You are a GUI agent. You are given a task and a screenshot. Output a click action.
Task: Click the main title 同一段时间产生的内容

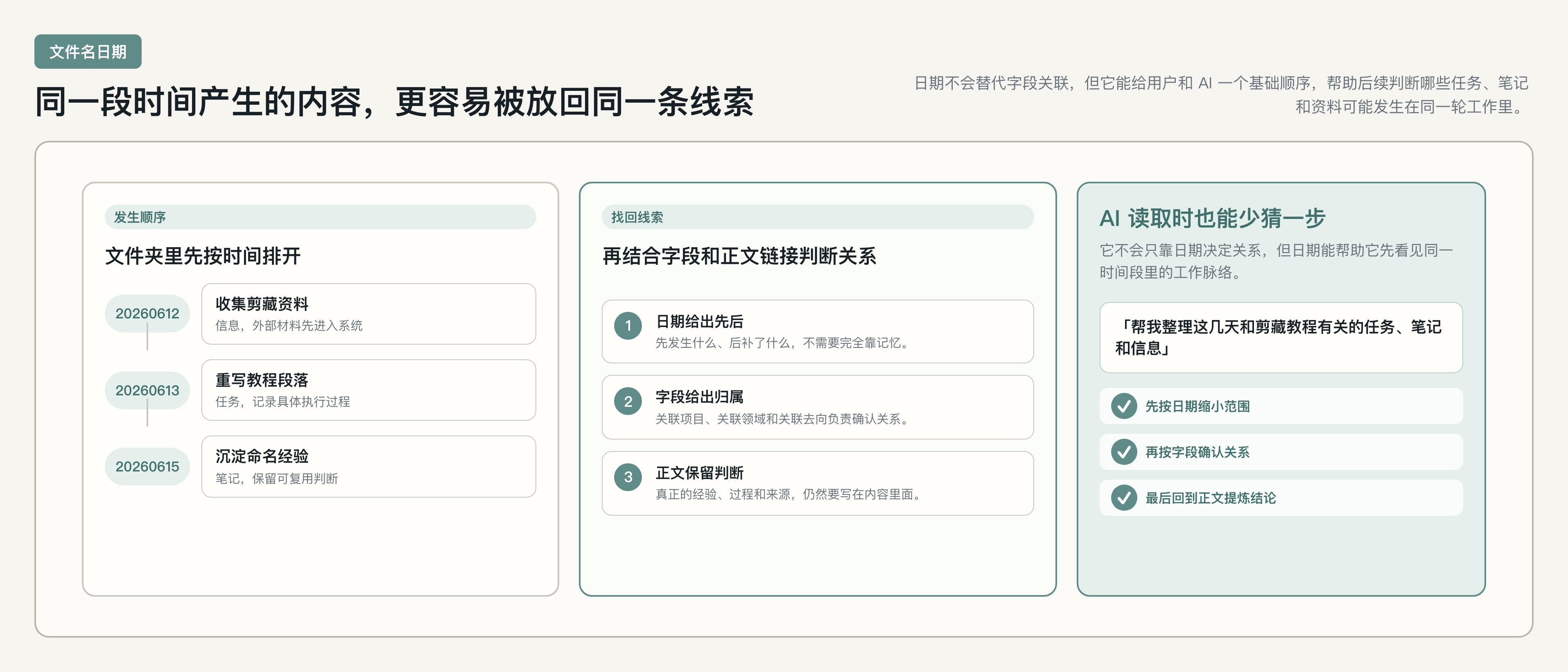pos(394,101)
